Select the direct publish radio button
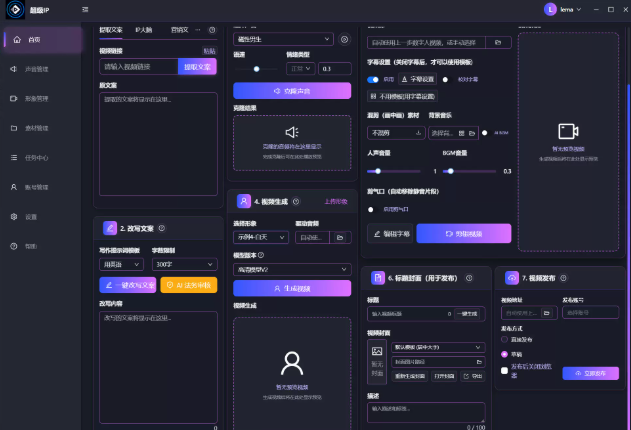Viewport: 631px width, 430px height. point(504,339)
